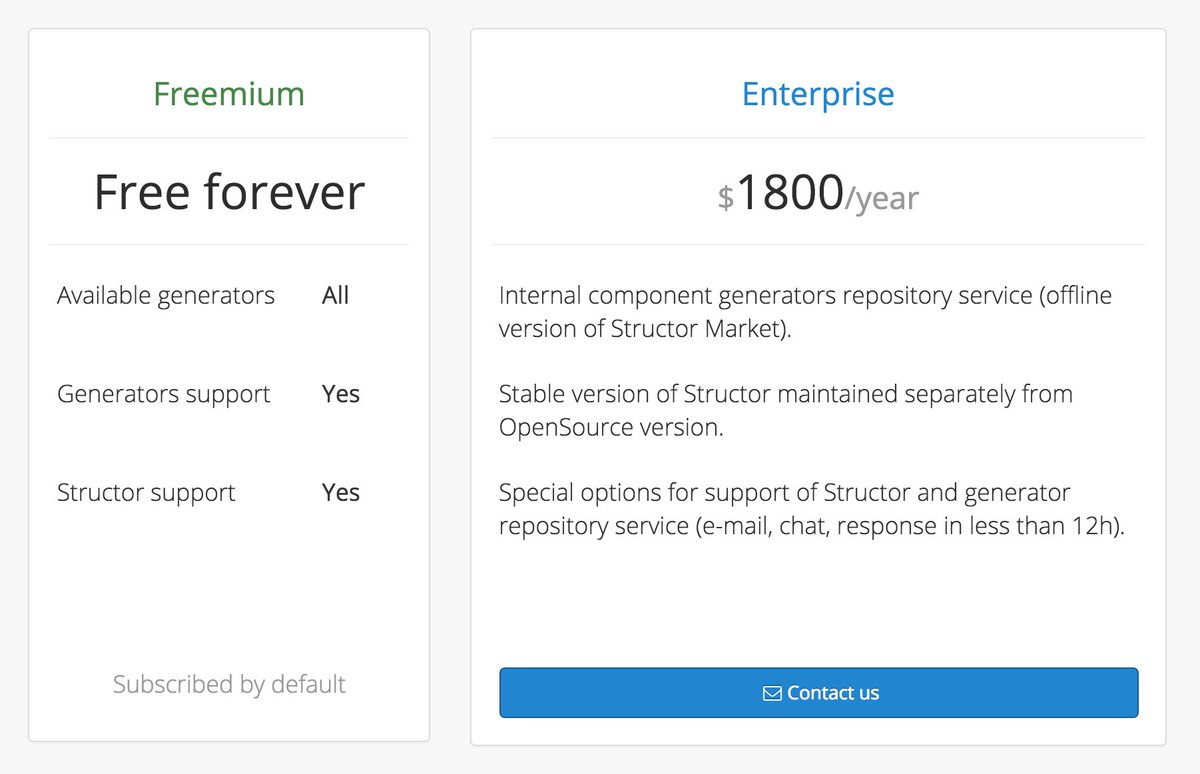Click the Contact us button label

point(833,693)
